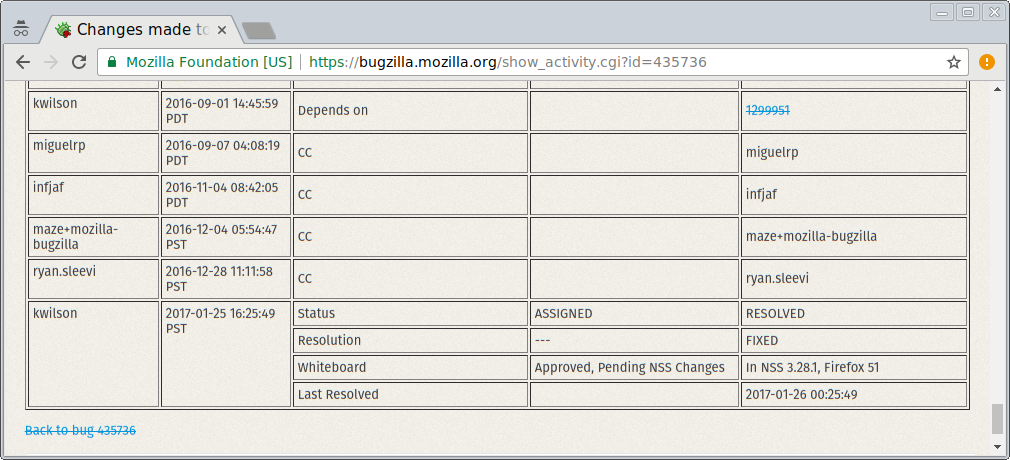Click the 'In NSS 3.28.1, Firefox 51' cell
The height and width of the screenshot is (460, 1010).
[x=853, y=368]
